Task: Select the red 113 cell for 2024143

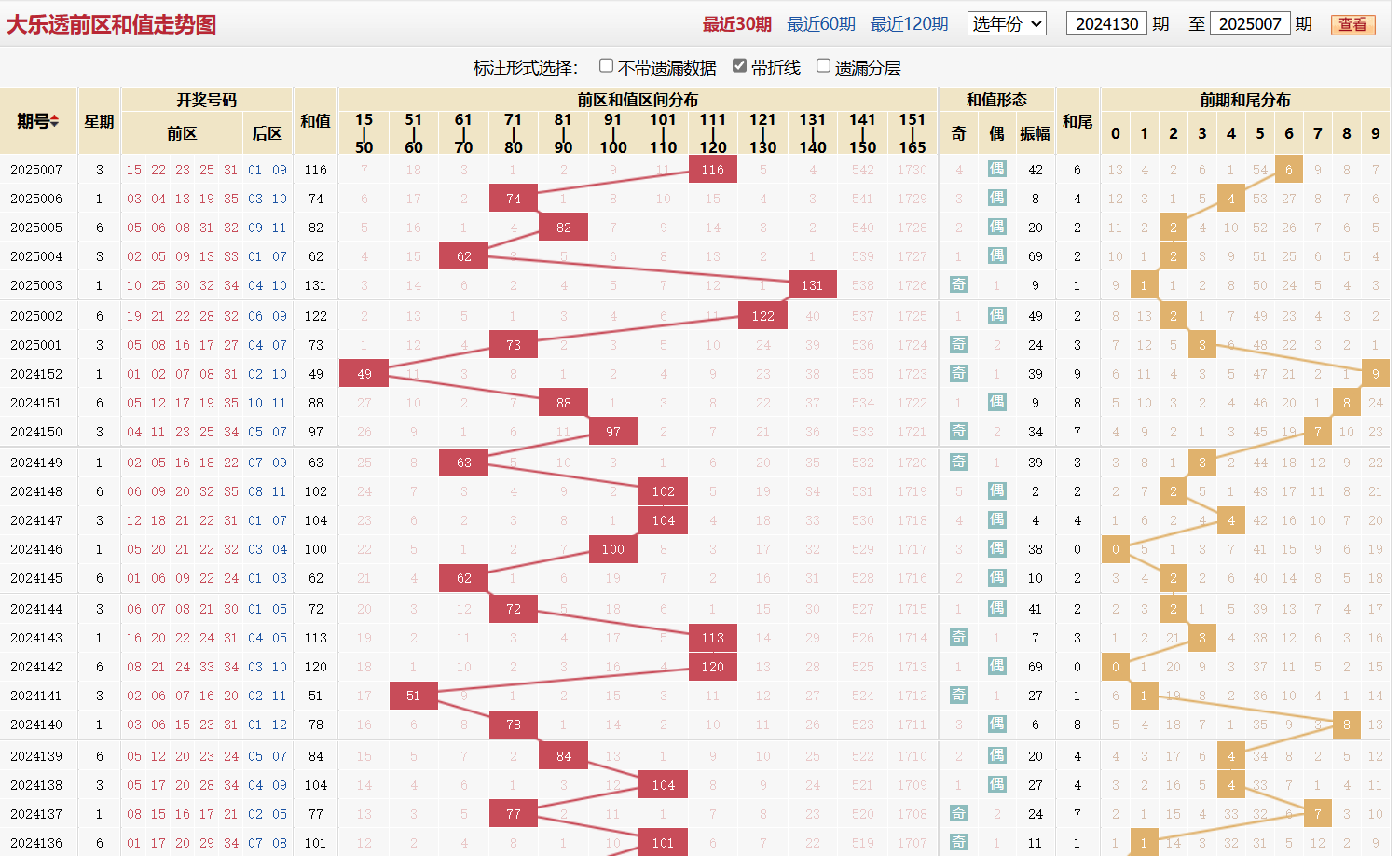Action: 713,638
